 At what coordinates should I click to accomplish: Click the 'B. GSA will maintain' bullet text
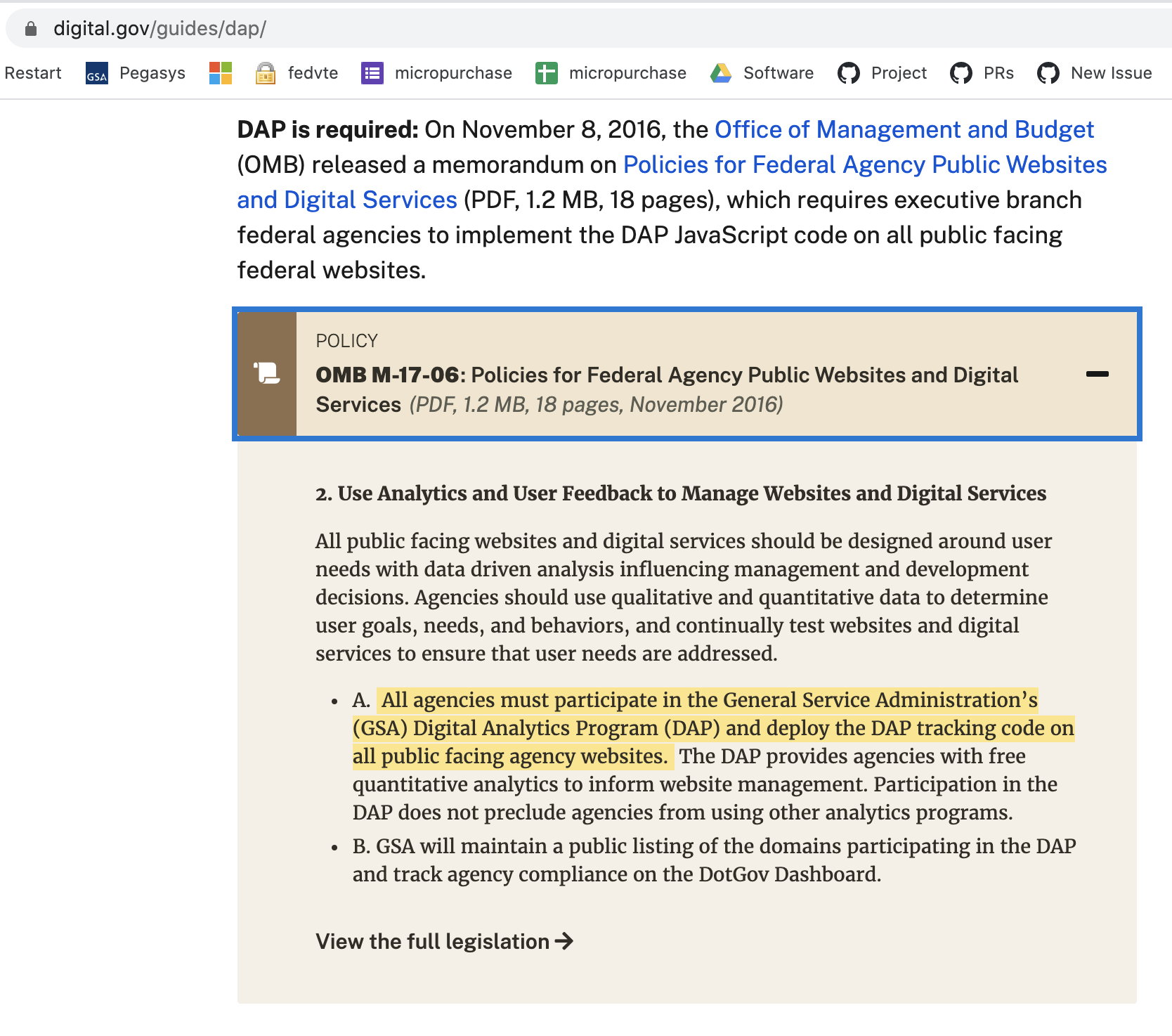[x=714, y=860]
